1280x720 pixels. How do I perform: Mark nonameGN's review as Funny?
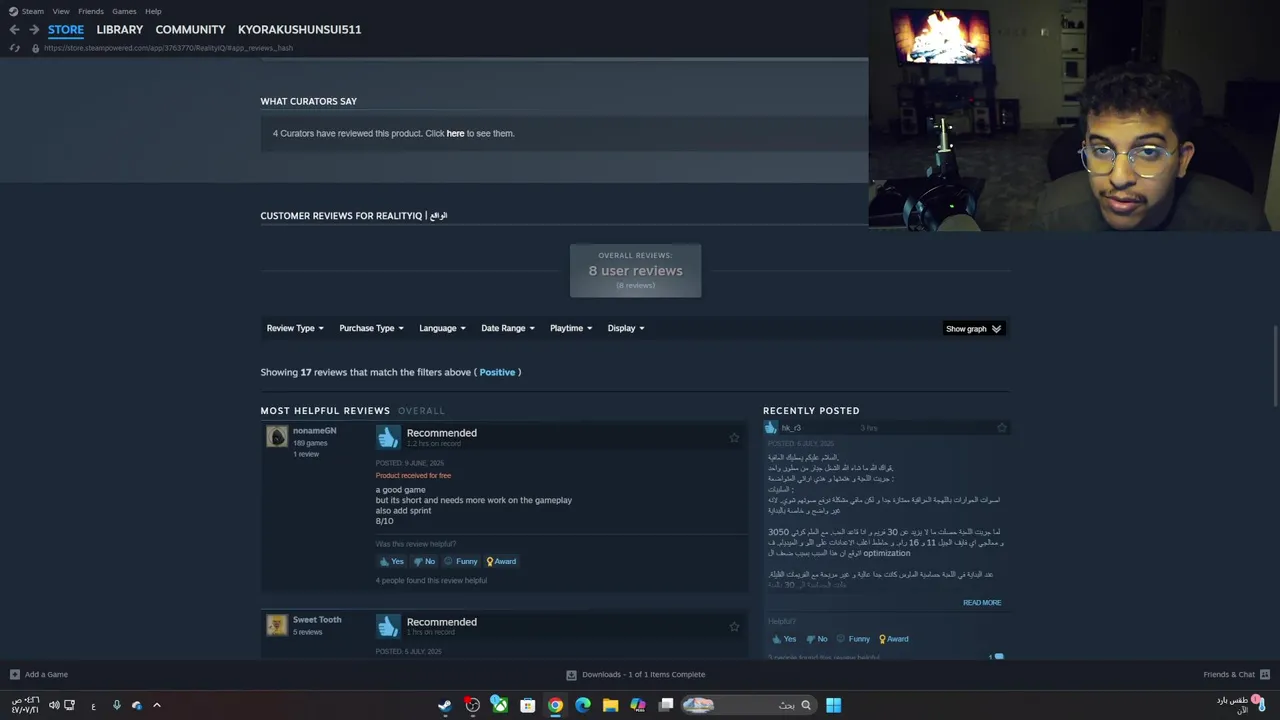pos(461,561)
